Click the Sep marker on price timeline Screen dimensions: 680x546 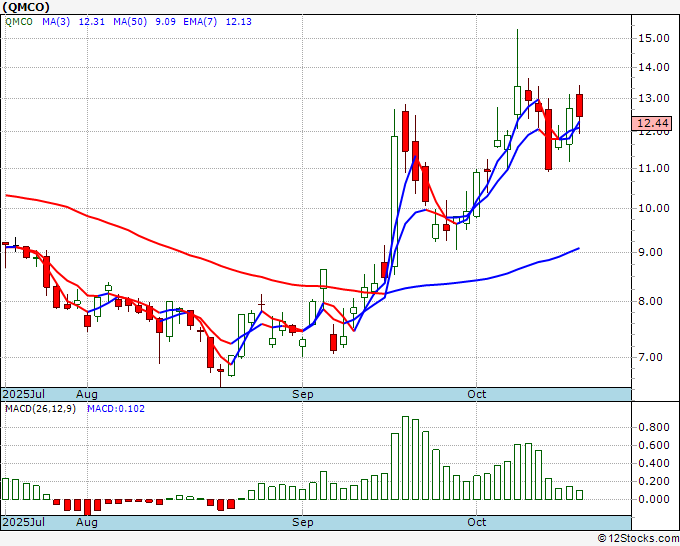click(303, 395)
